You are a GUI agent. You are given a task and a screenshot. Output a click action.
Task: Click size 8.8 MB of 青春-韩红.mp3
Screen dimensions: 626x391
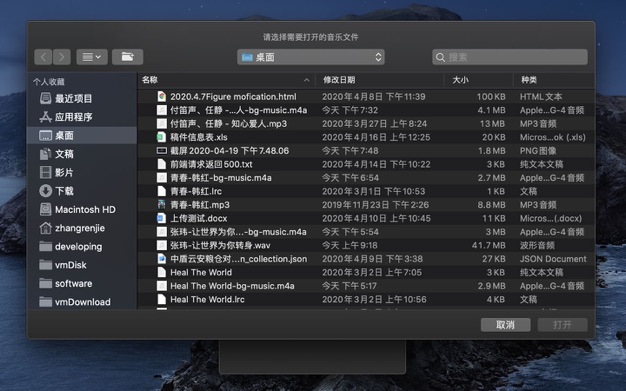point(491,205)
